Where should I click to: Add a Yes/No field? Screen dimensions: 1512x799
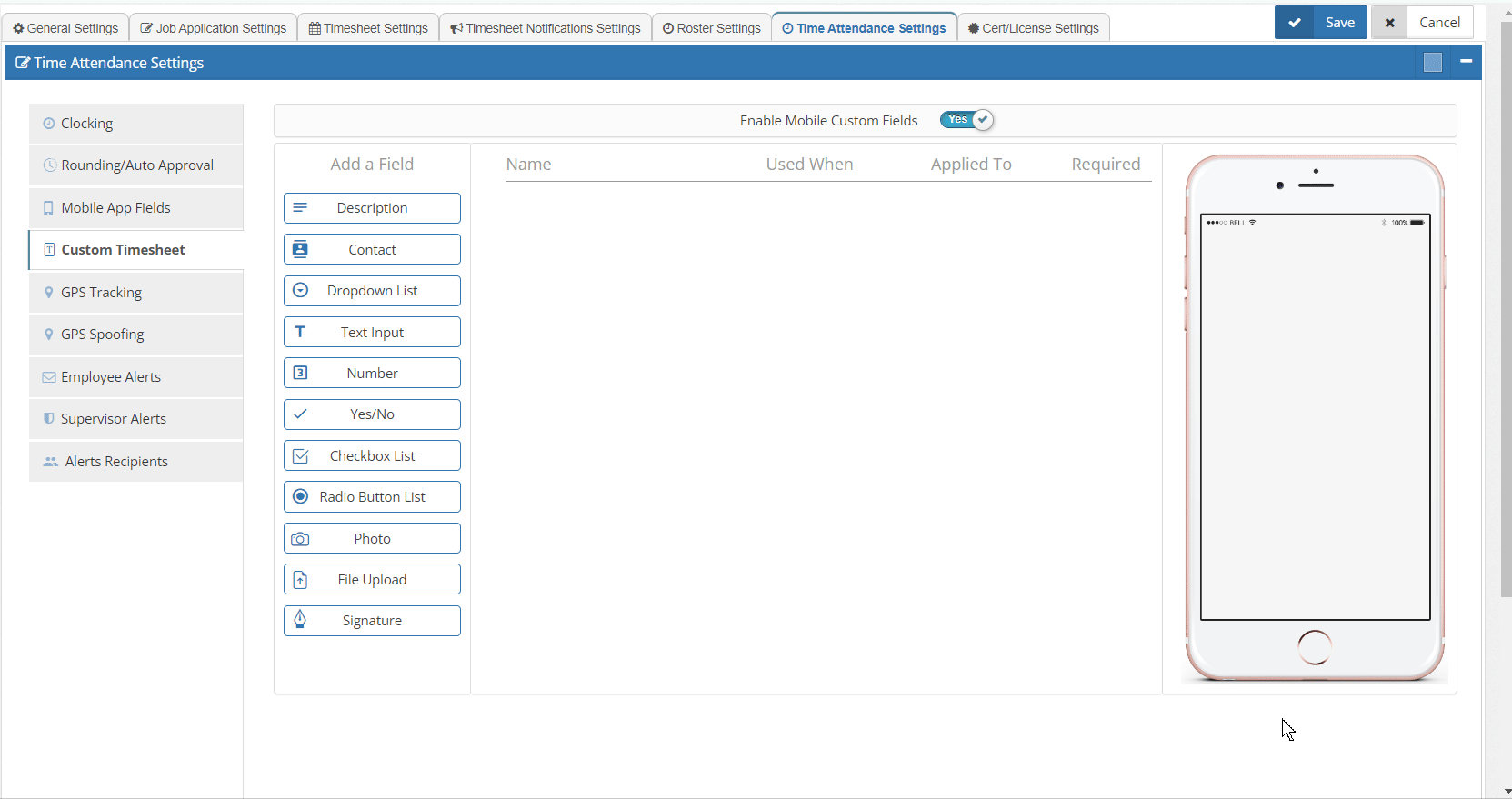372,414
